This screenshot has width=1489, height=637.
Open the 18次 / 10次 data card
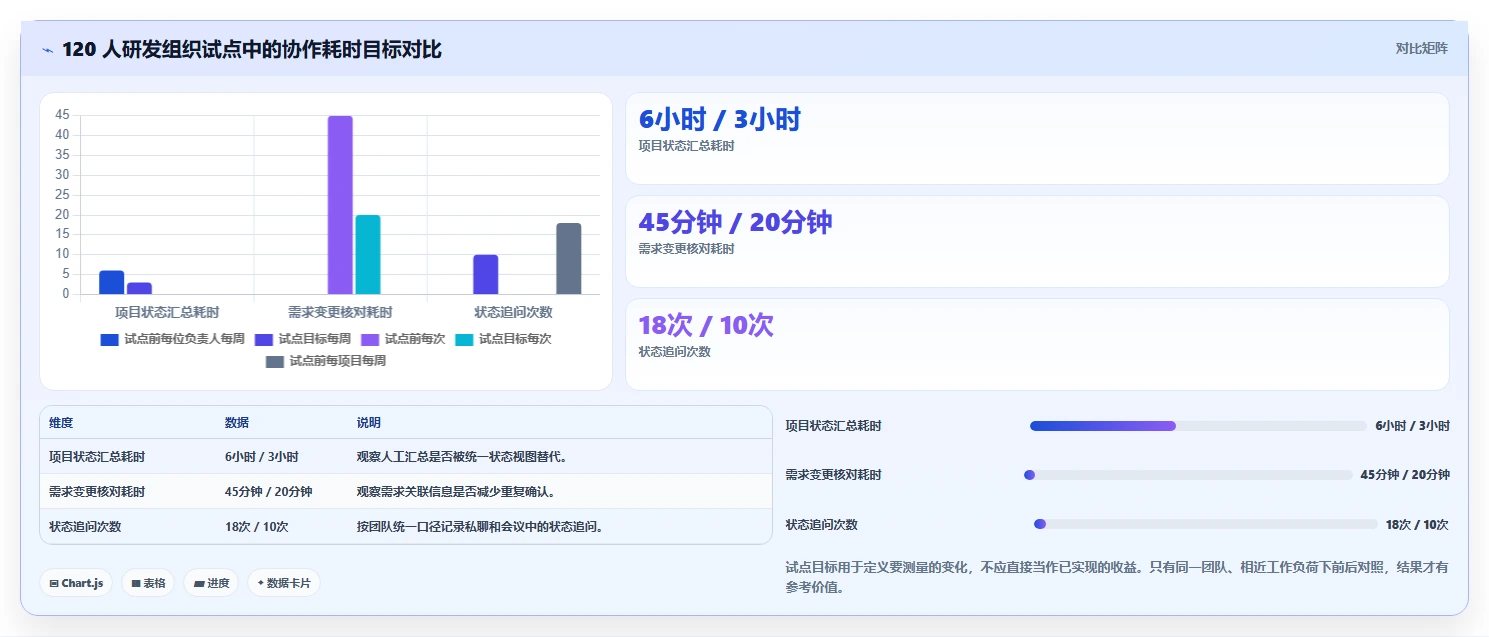(1037, 344)
